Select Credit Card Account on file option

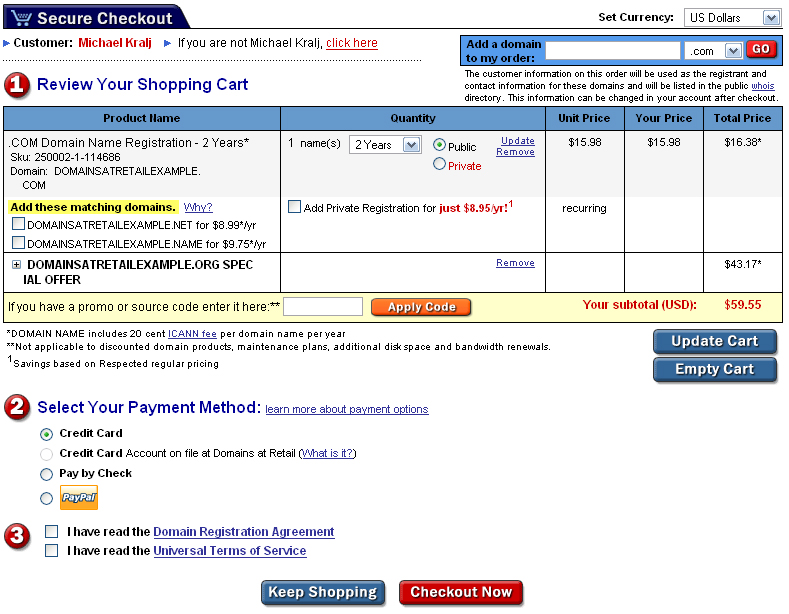(x=46, y=454)
